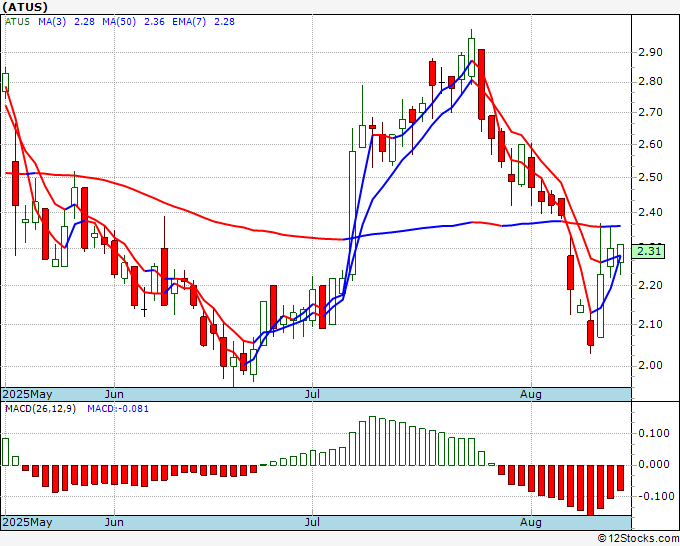Select the MACD value -0.081
The height and width of the screenshot is (546, 680).
pos(133,409)
